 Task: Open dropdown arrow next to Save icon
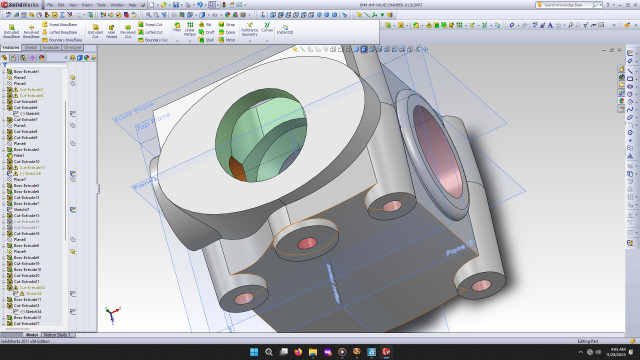click(x=181, y=5)
